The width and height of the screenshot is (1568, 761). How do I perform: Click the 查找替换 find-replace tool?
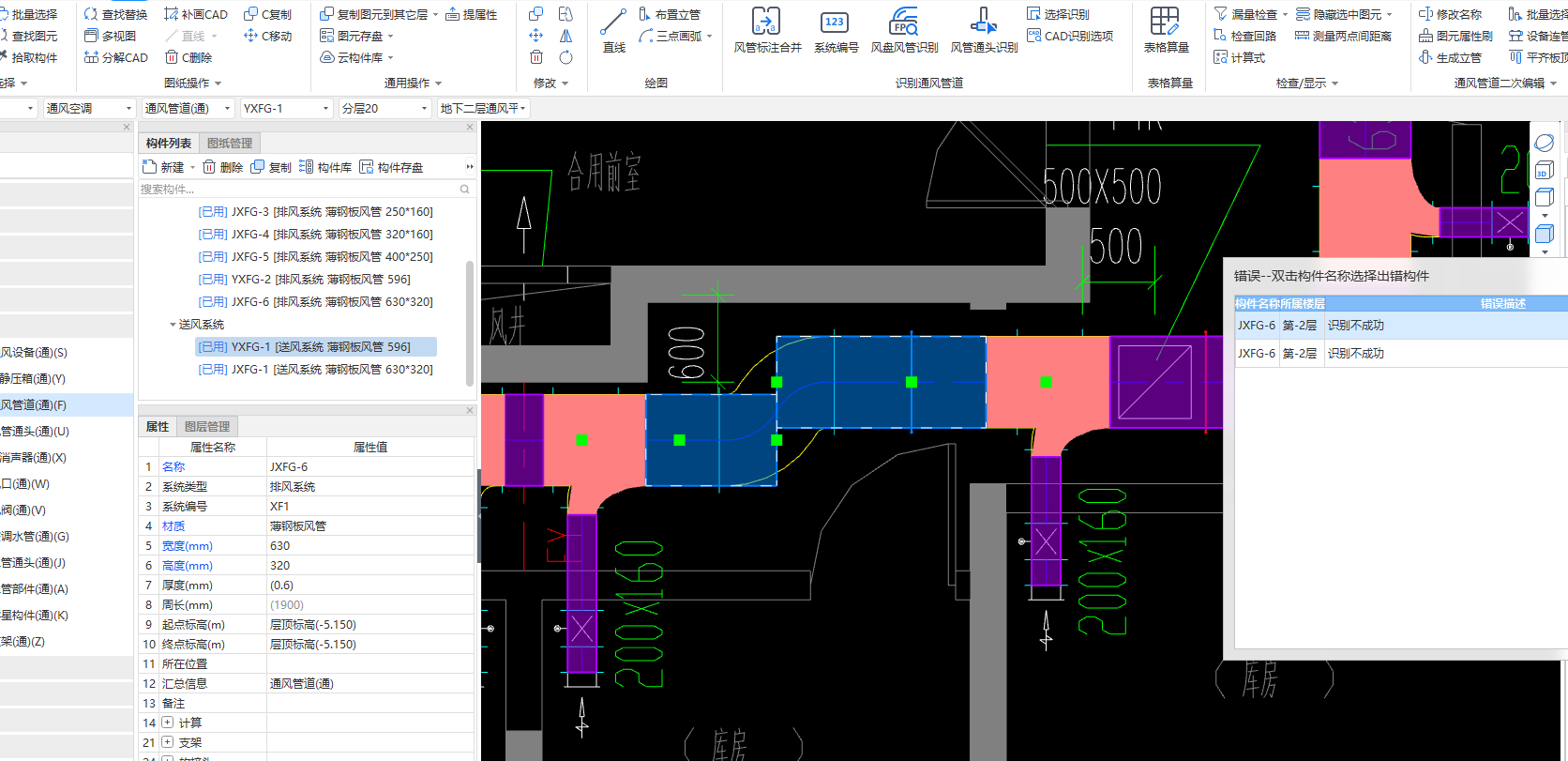(115, 14)
